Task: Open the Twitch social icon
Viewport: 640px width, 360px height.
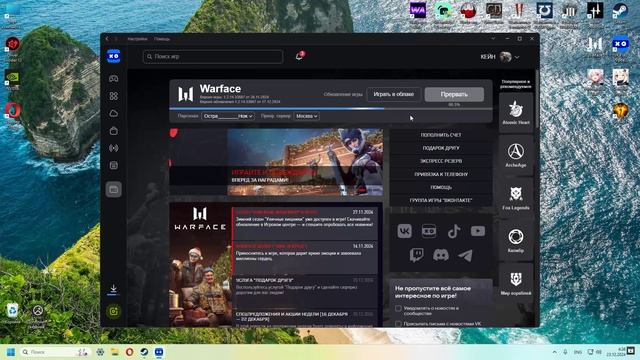Action: coord(416,255)
